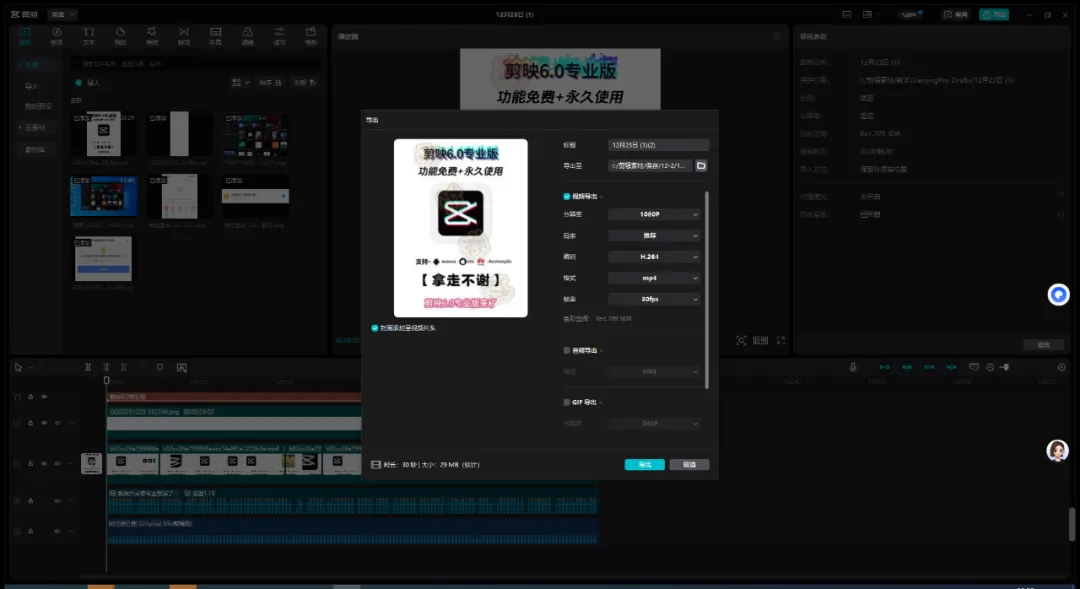Click the 标题 title input field
Screen dimensions: 1080x589
point(658,145)
